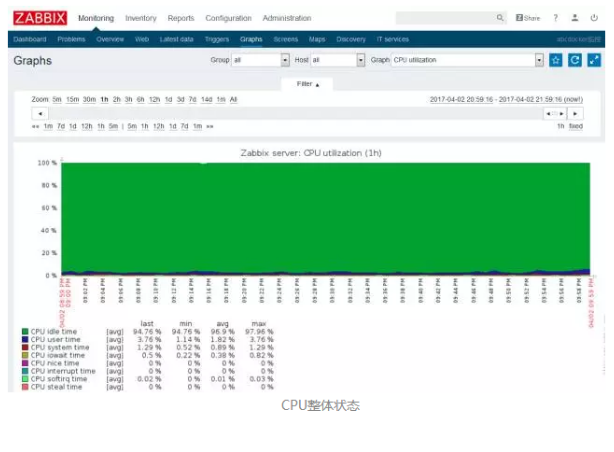
Task: Set zoom to 2h
Action: [117, 99]
